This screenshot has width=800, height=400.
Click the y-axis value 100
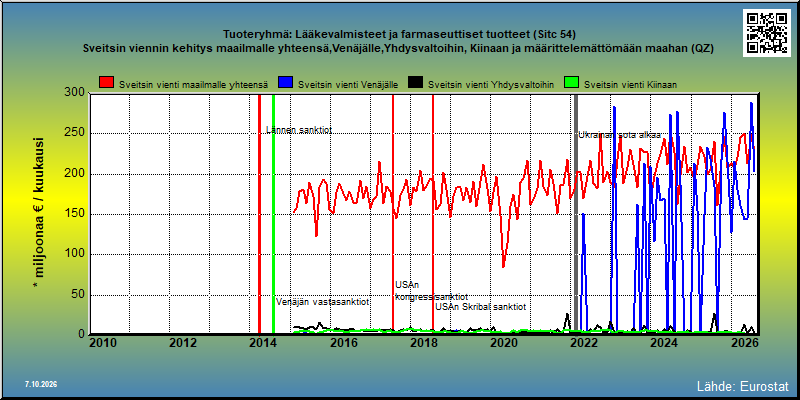click(x=74, y=255)
